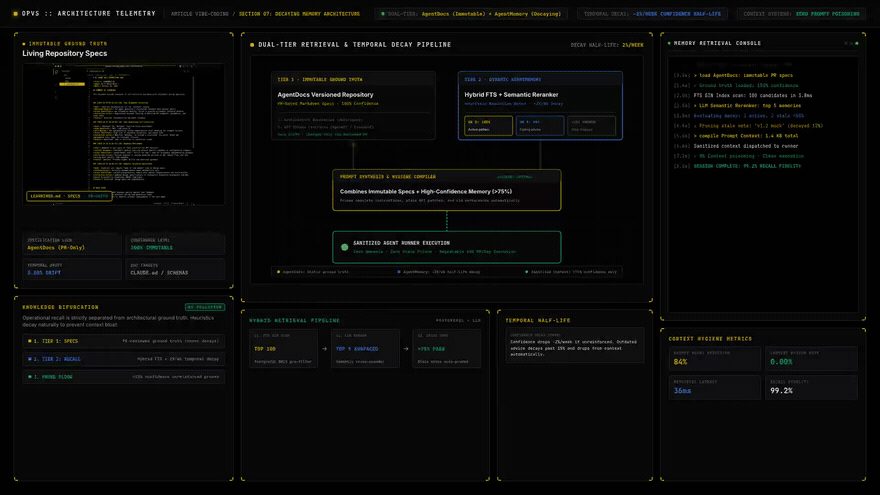This screenshot has height=495, width=880.
Task: Click the >75% PASS stage card
Action: [x=447, y=349]
